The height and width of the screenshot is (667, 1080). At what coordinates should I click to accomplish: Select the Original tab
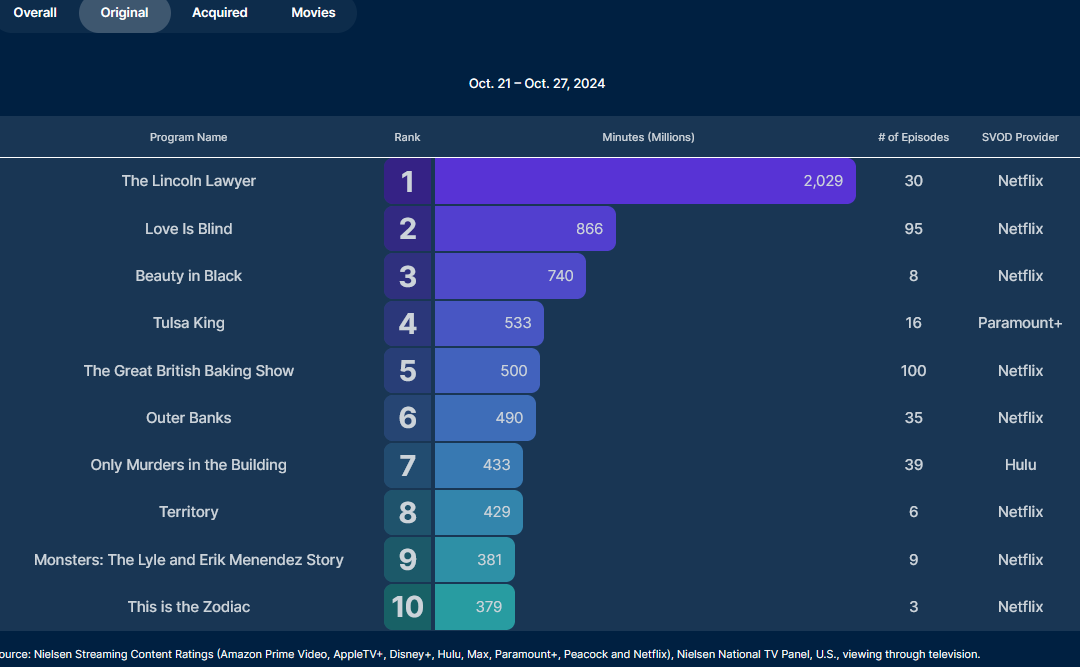tap(125, 13)
